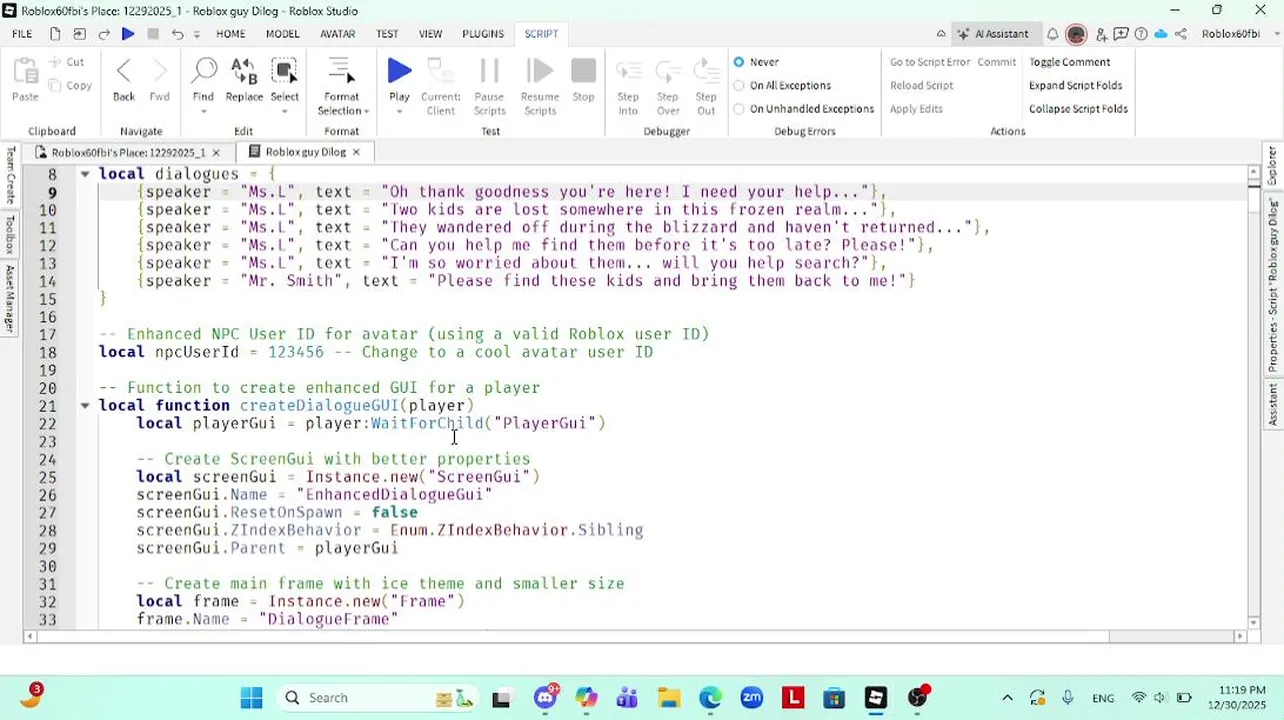
Task: Click the feedback chat bubble icon
Action: pos(1121,34)
